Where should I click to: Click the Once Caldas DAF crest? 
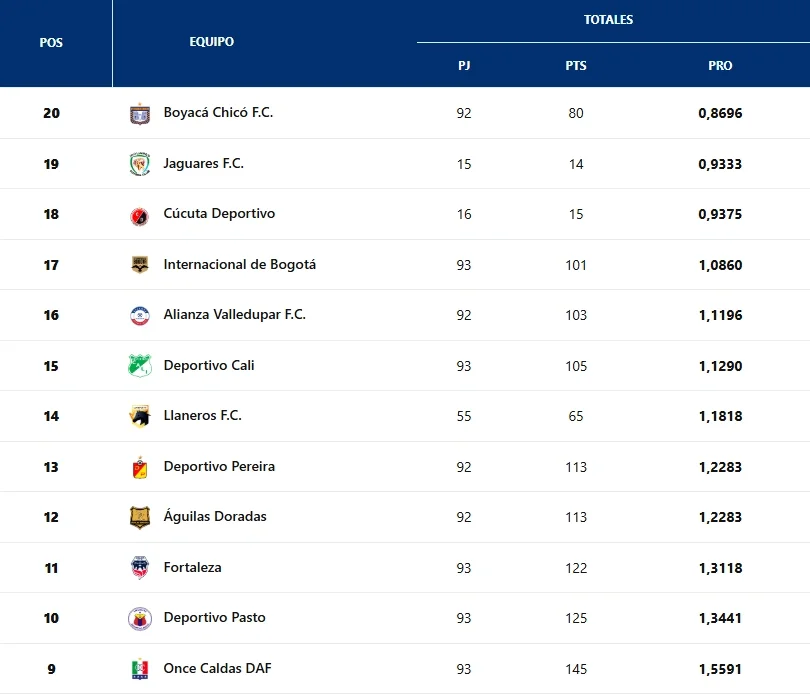pyautogui.click(x=140, y=669)
